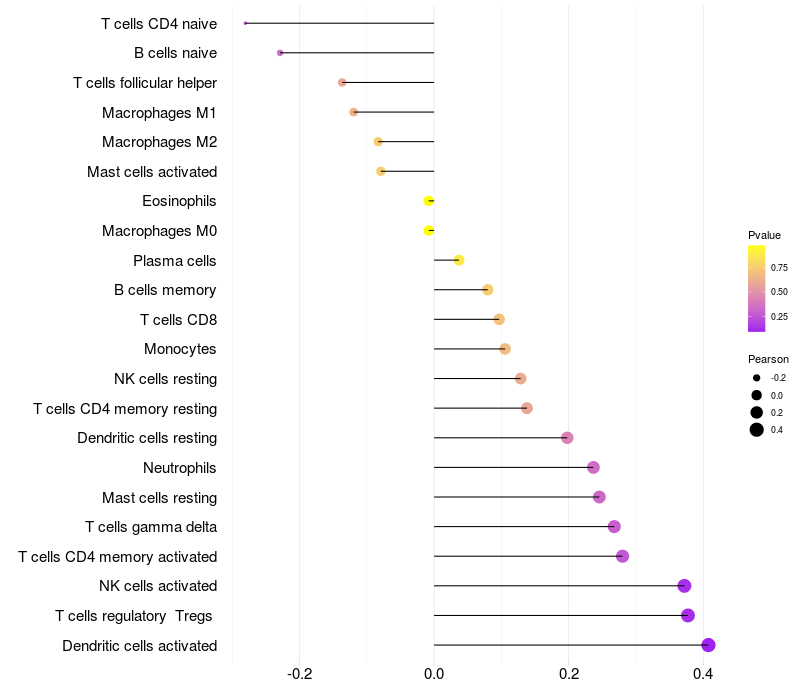The image size is (800, 700).
Task: Select the Monocytes axis label
Action: pos(180,349)
